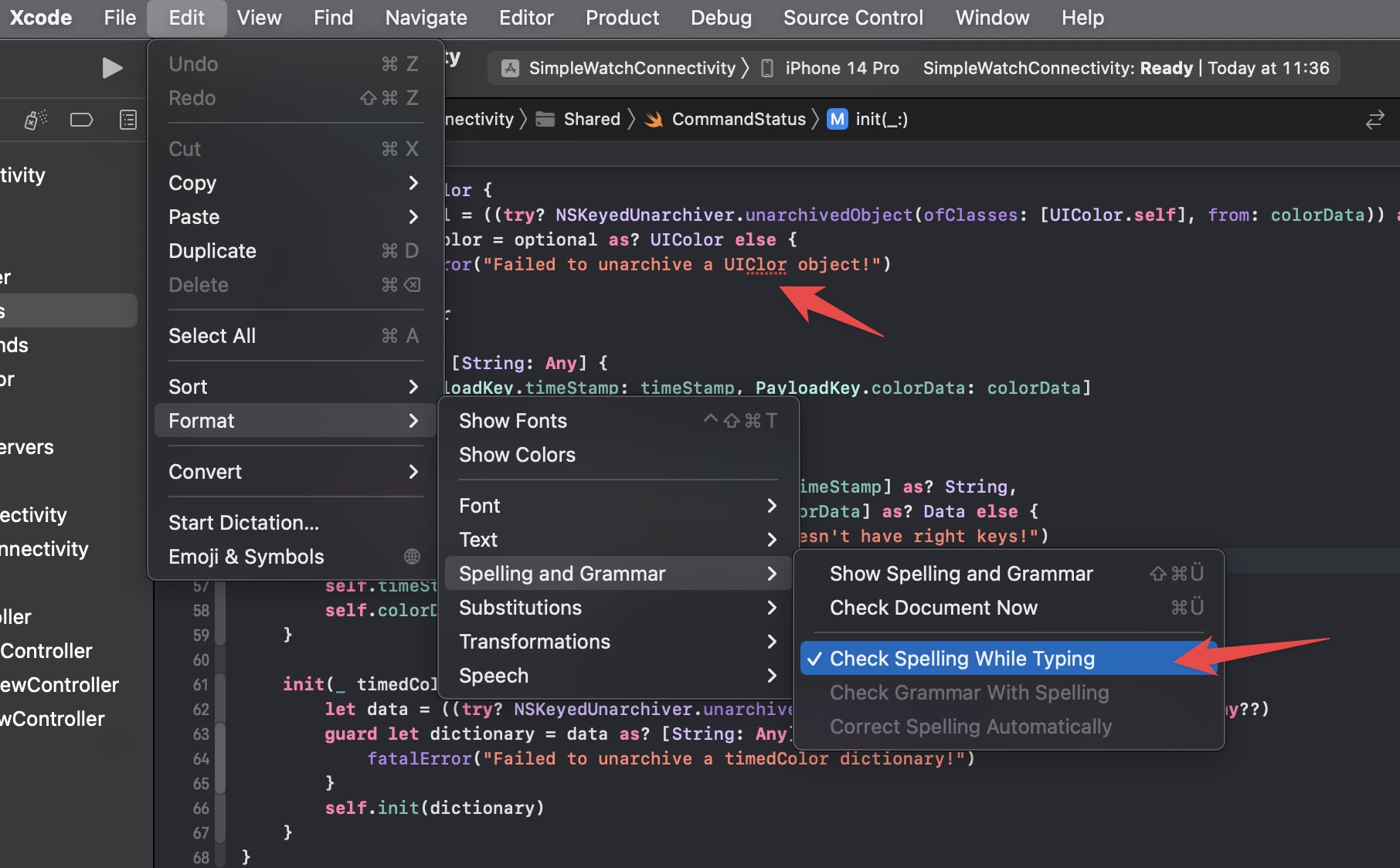Open the Find menu
The image size is (1400, 868).
333,17
